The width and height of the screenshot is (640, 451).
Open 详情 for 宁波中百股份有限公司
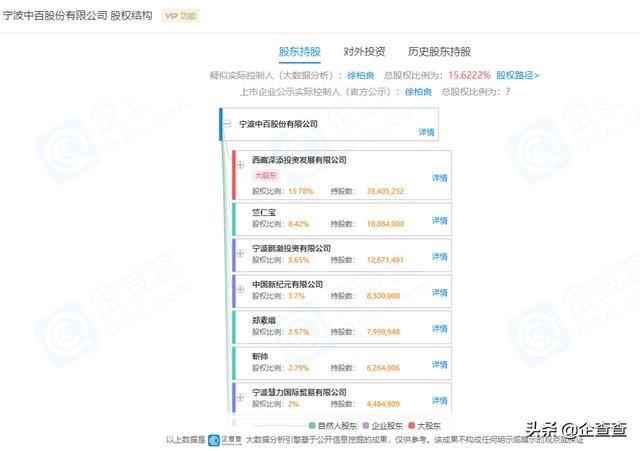click(x=426, y=132)
